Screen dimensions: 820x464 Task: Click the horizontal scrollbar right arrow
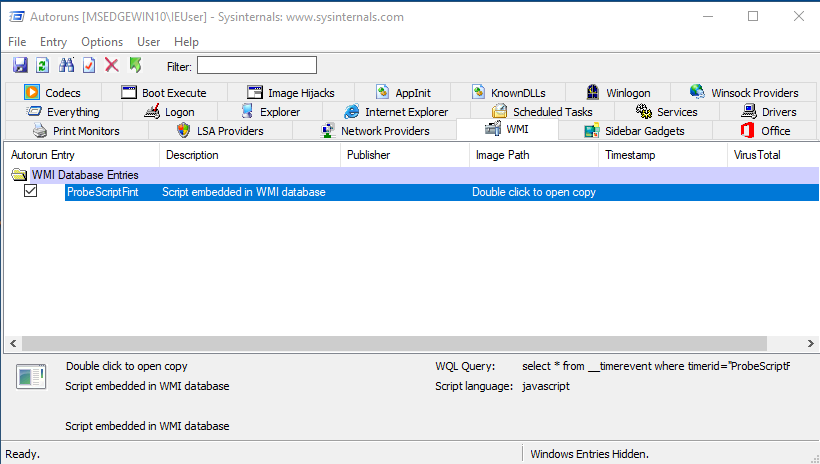[x=810, y=344]
